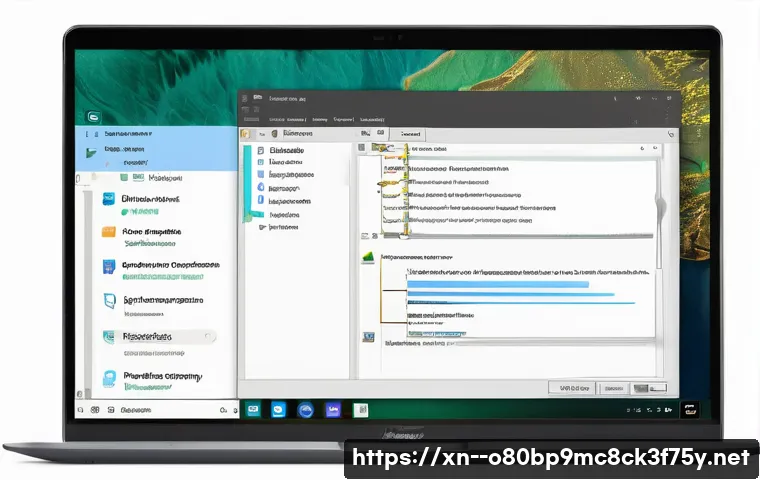This screenshot has width=760, height=480.
Task: Click the green icon heading the left panel
Action: (x=94, y=117)
